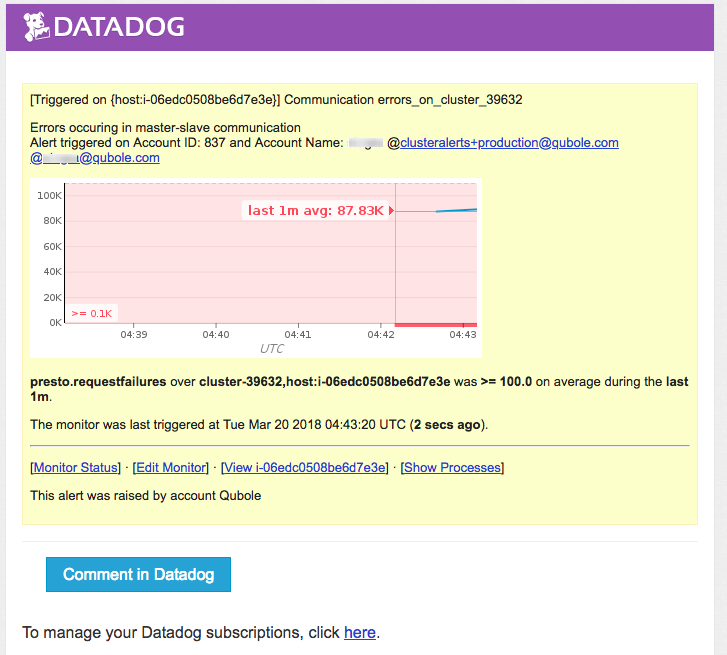
Task: Click the 'presto.requestfailures' metric name
Action: (x=98, y=382)
